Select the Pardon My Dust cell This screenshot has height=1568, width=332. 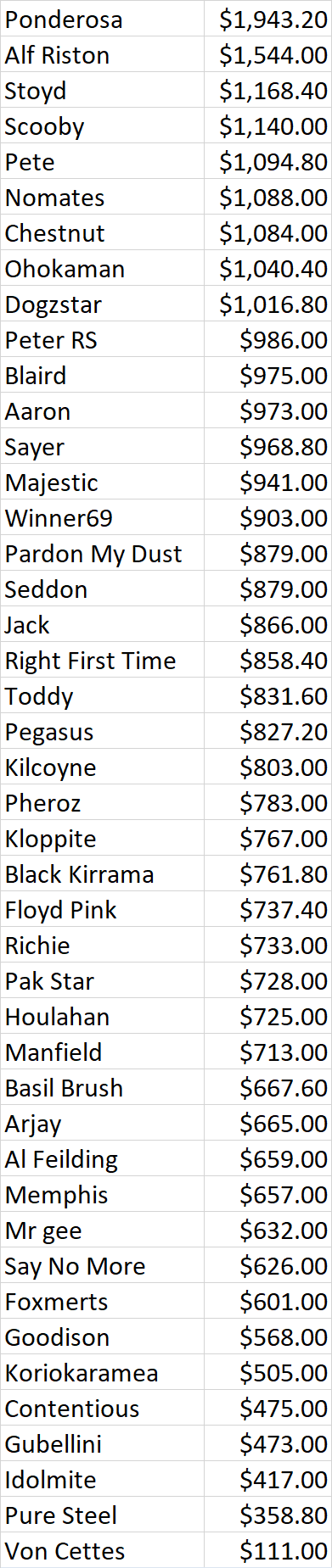(102, 553)
